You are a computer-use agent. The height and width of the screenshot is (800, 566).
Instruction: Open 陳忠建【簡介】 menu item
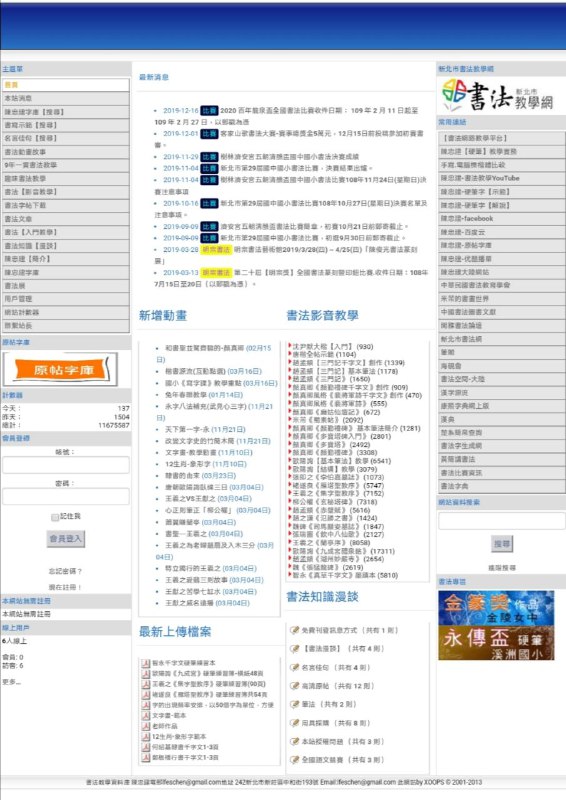pos(65,259)
